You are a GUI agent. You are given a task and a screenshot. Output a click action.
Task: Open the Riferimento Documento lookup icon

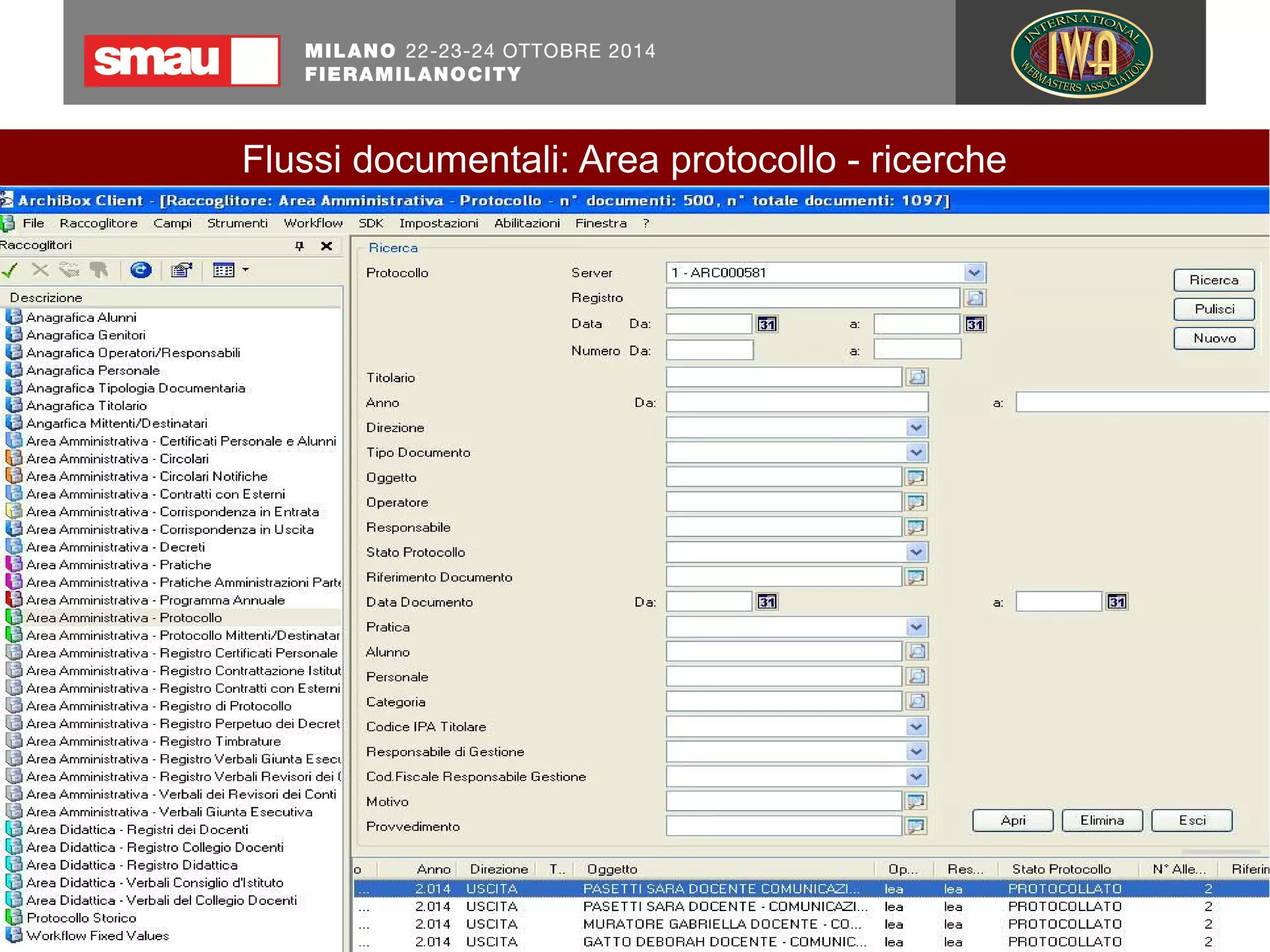(917, 577)
